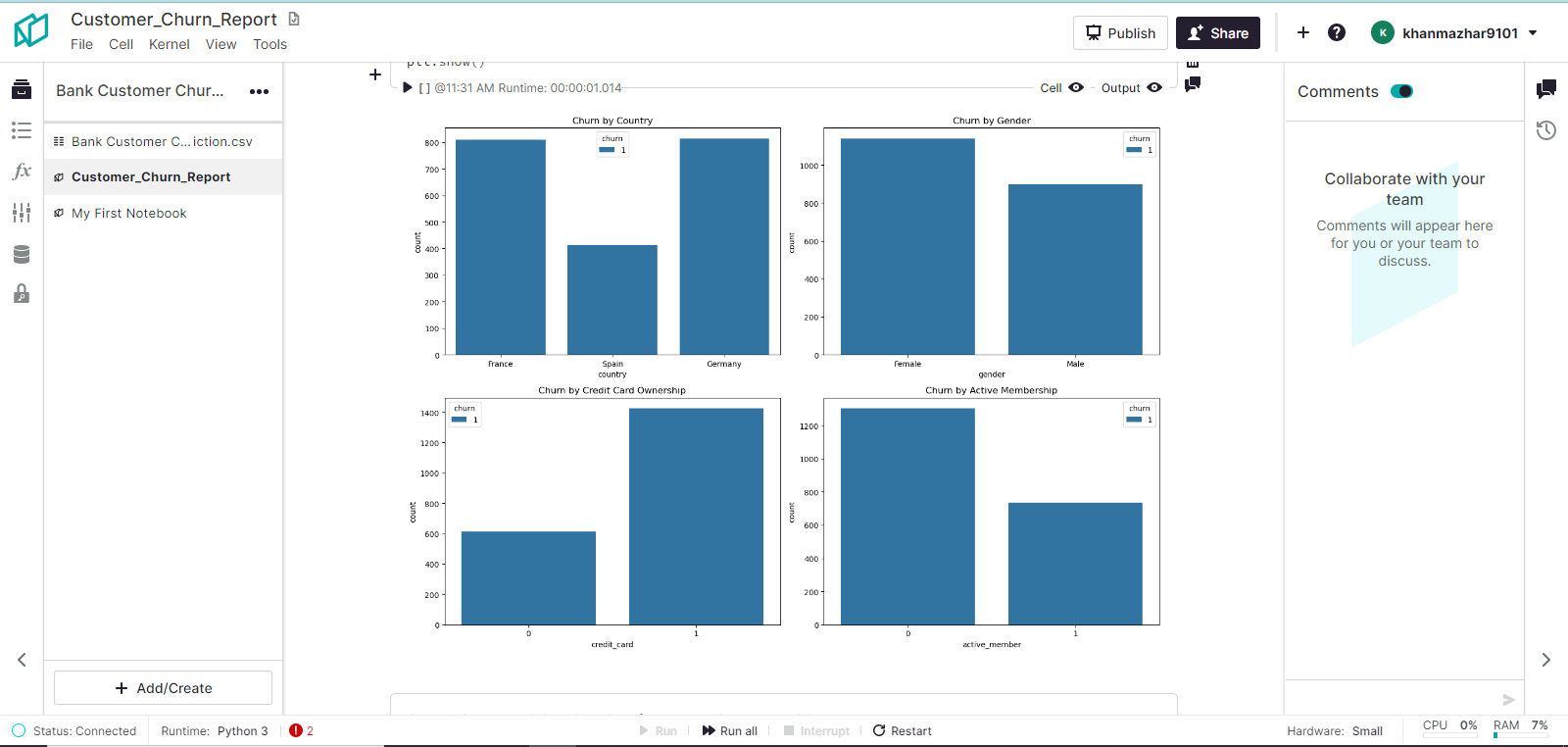Open the variables fx icon
The width and height of the screenshot is (1568, 747).
pyautogui.click(x=22, y=172)
